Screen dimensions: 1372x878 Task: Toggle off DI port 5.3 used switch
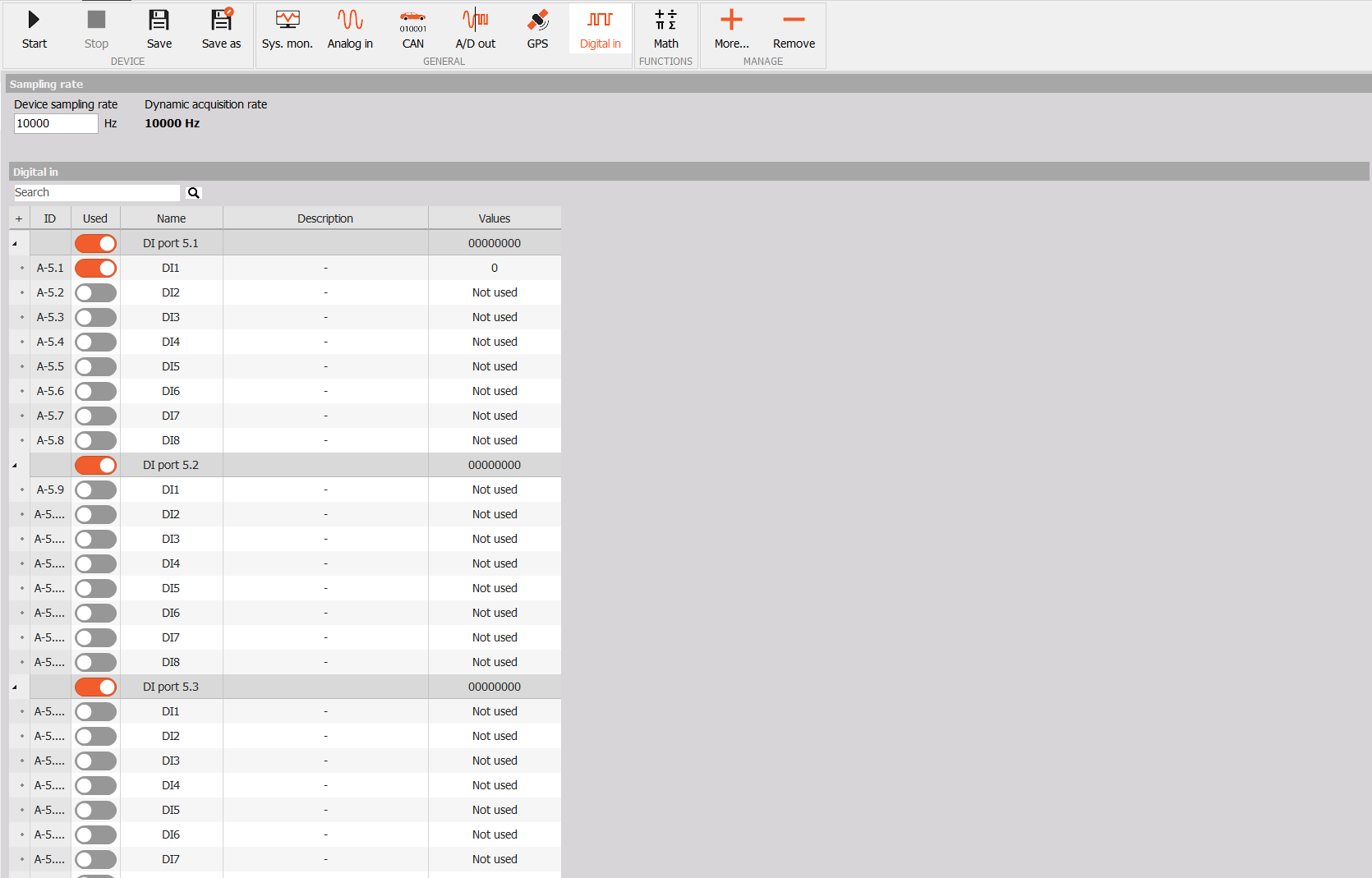95,687
